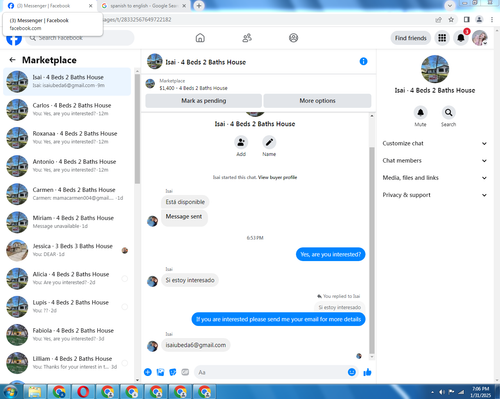Screen dimensions: 500x399
Task: Bookmark page with the star icon
Action: (451, 20)
